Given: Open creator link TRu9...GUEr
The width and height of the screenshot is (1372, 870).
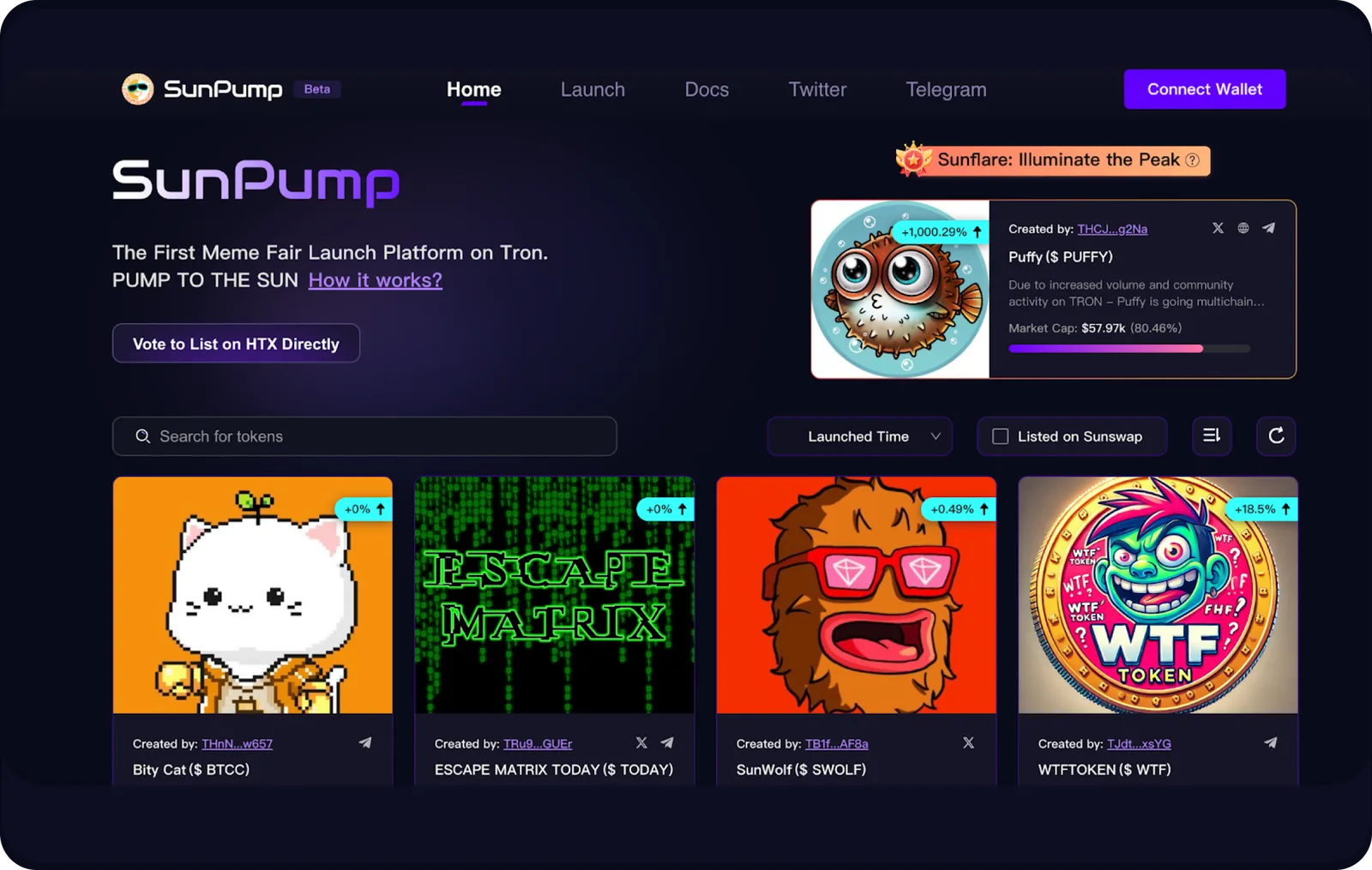Looking at the screenshot, I should pos(538,744).
